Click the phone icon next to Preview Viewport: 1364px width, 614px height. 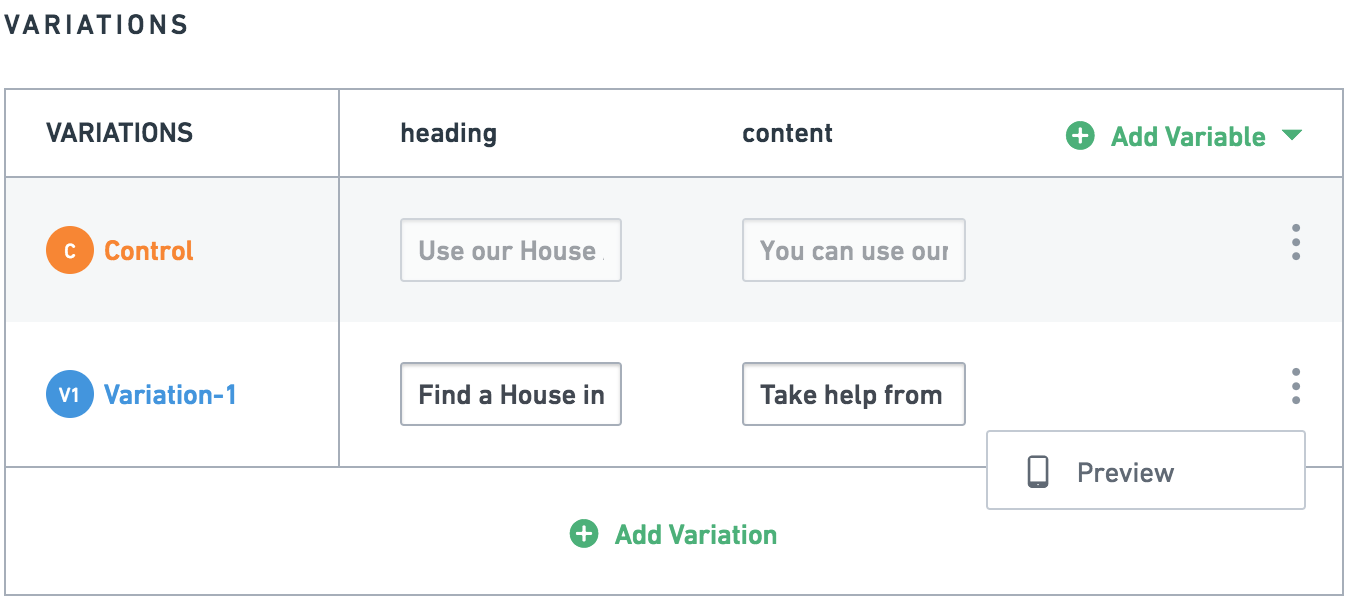click(x=1038, y=472)
